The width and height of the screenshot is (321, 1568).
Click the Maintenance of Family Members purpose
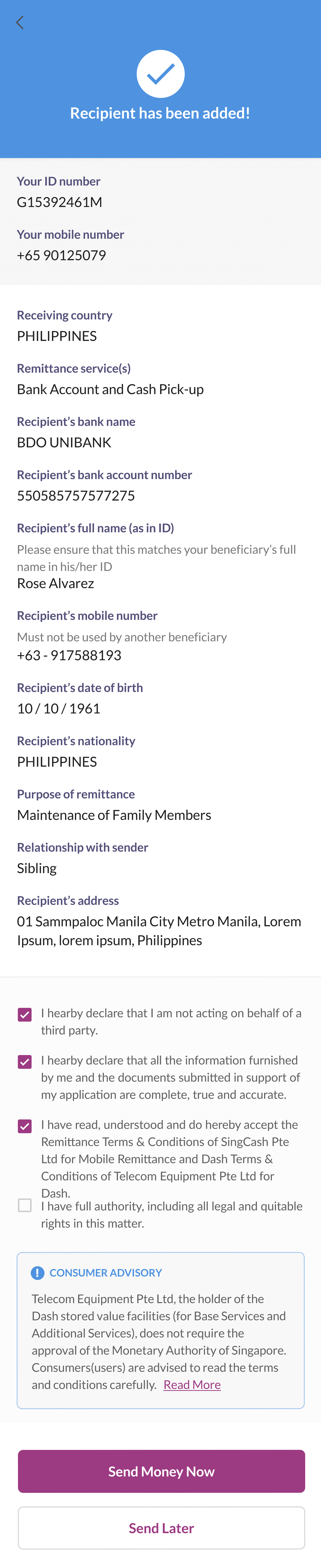(114, 815)
